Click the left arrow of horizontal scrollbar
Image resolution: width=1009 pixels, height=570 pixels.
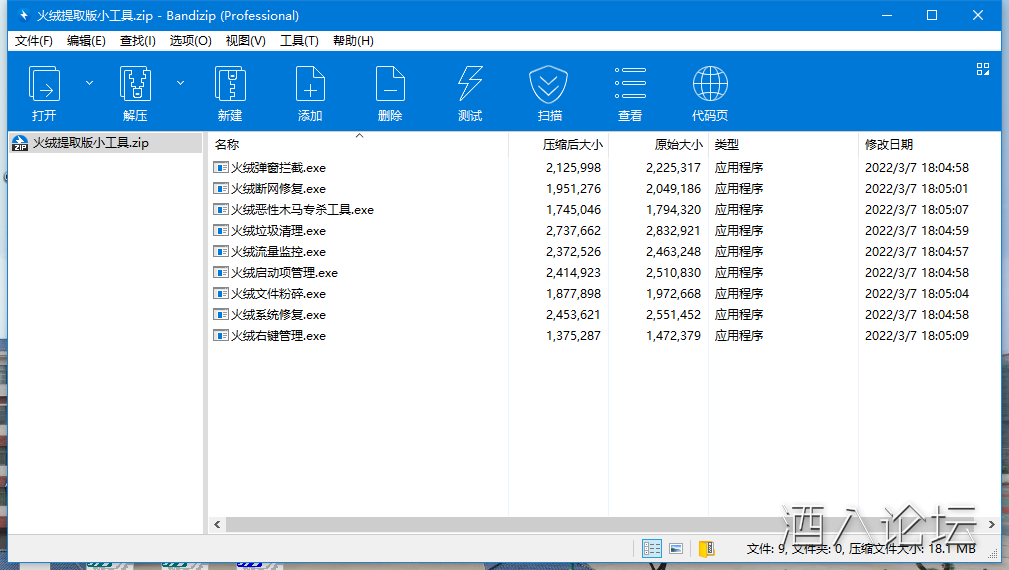218,525
